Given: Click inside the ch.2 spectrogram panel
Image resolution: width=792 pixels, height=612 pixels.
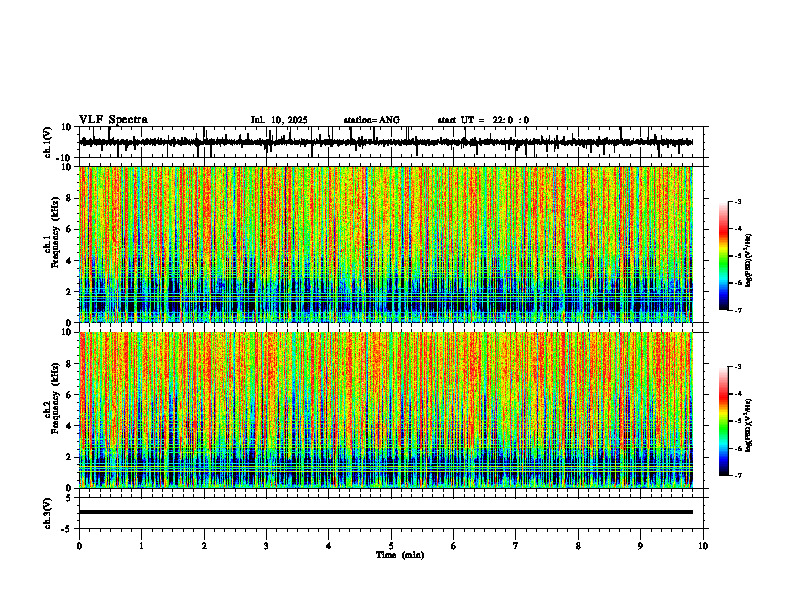Looking at the screenshot, I should (x=386, y=410).
